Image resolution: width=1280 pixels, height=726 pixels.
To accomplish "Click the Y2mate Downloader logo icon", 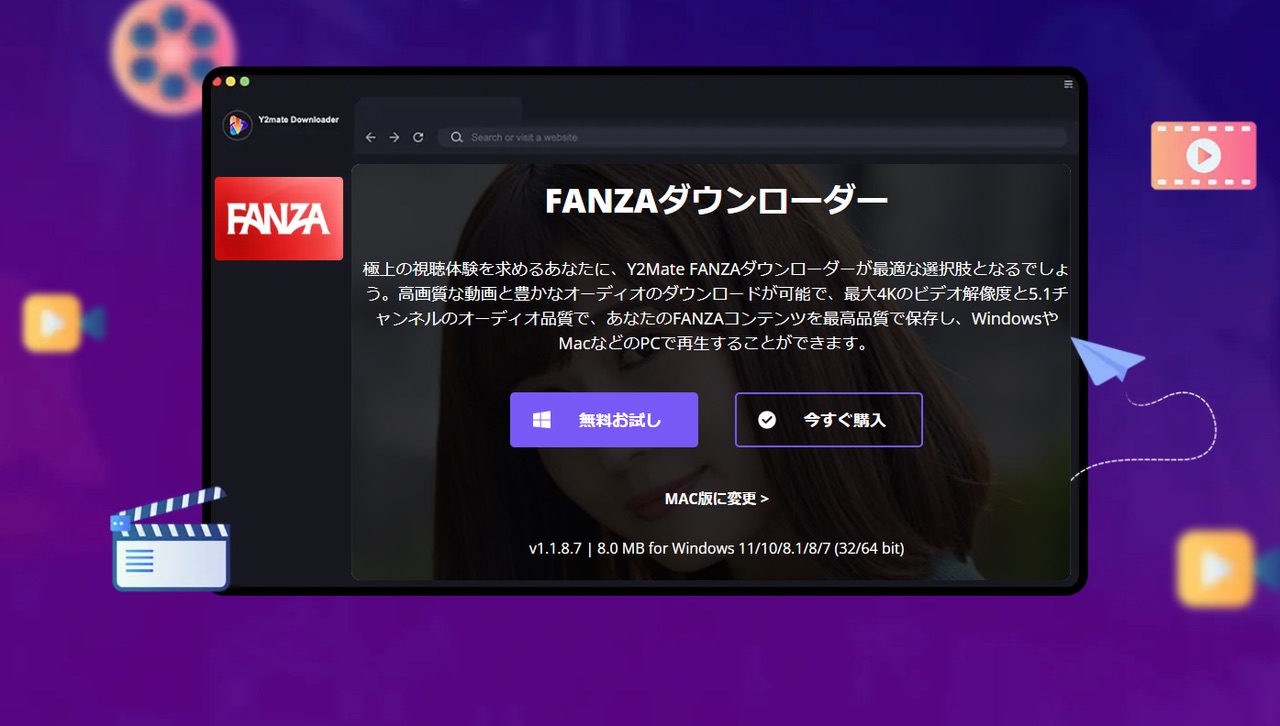I will [237, 125].
